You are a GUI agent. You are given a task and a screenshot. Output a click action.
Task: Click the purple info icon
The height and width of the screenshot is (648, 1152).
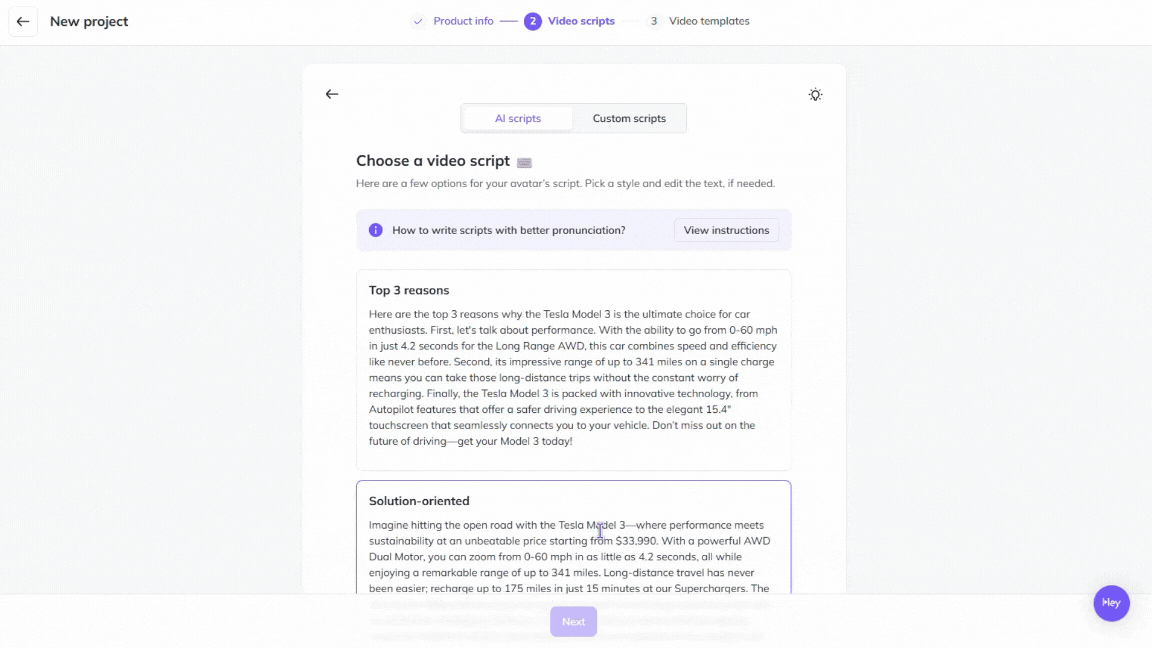point(376,230)
